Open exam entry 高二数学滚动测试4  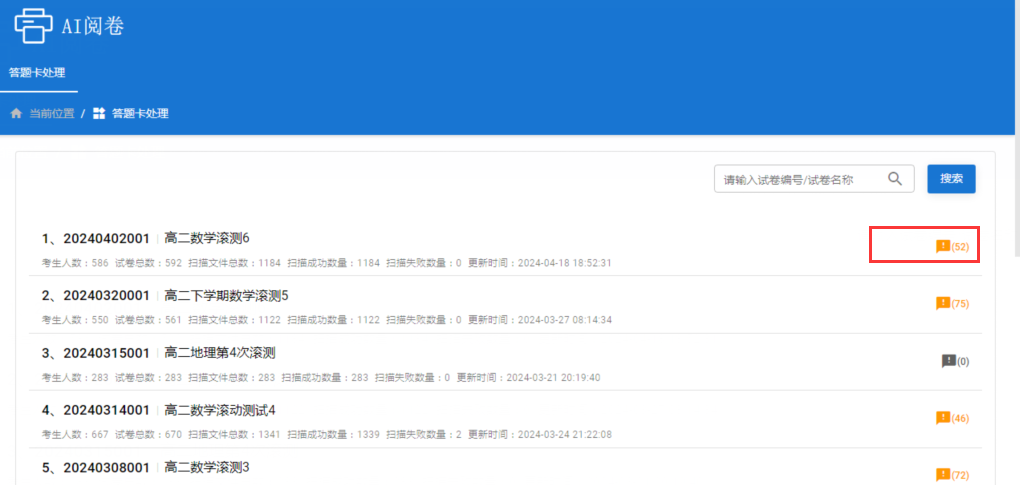point(219,410)
